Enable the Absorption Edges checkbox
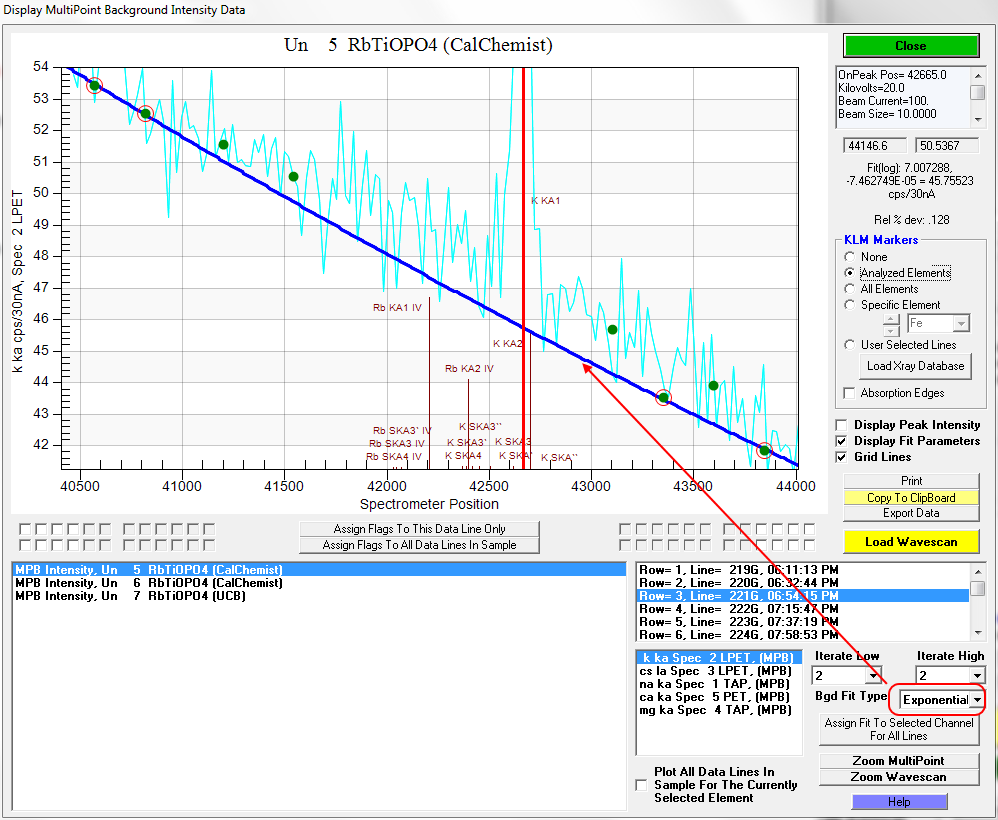The height and width of the screenshot is (820, 998). pyautogui.click(x=850, y=393)
